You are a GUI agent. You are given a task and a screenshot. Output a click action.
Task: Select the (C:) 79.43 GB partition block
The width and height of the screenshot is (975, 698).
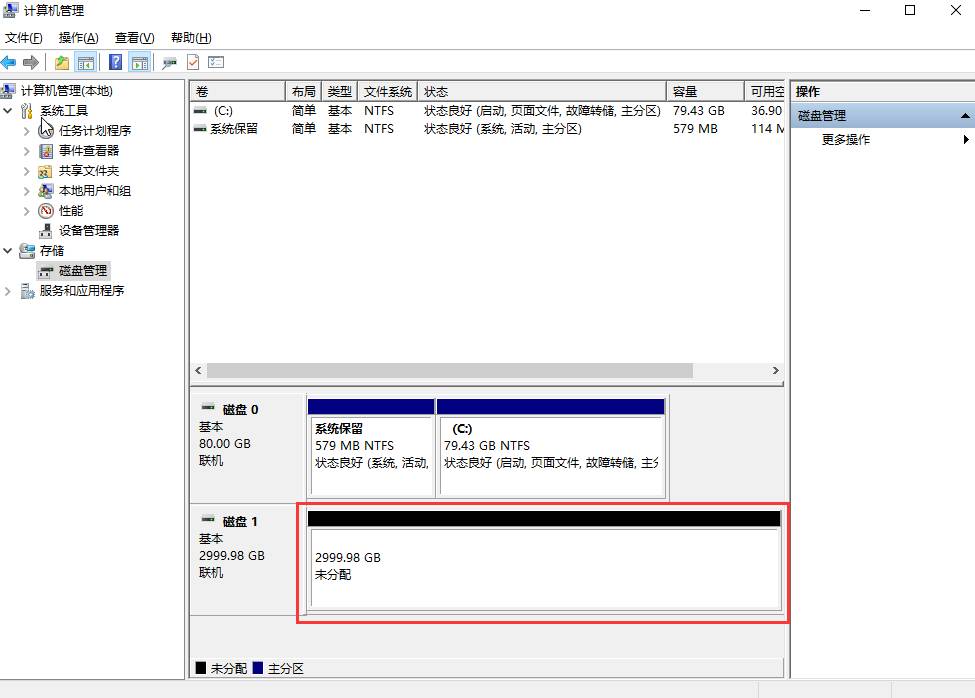pyautogui.click(x=551, y=448)
